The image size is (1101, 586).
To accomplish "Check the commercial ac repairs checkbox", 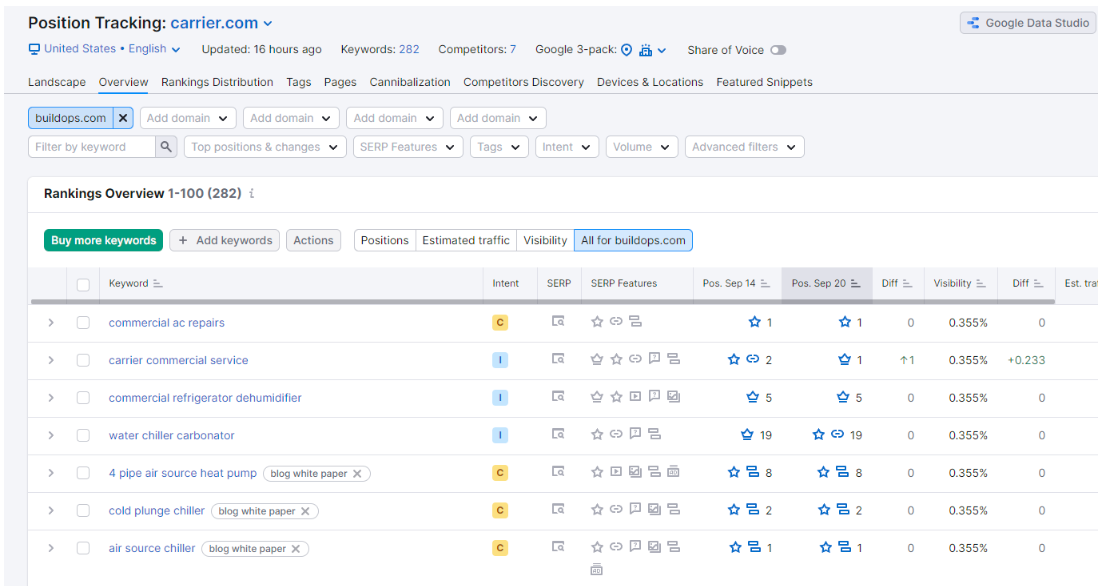I will point(84,323).
